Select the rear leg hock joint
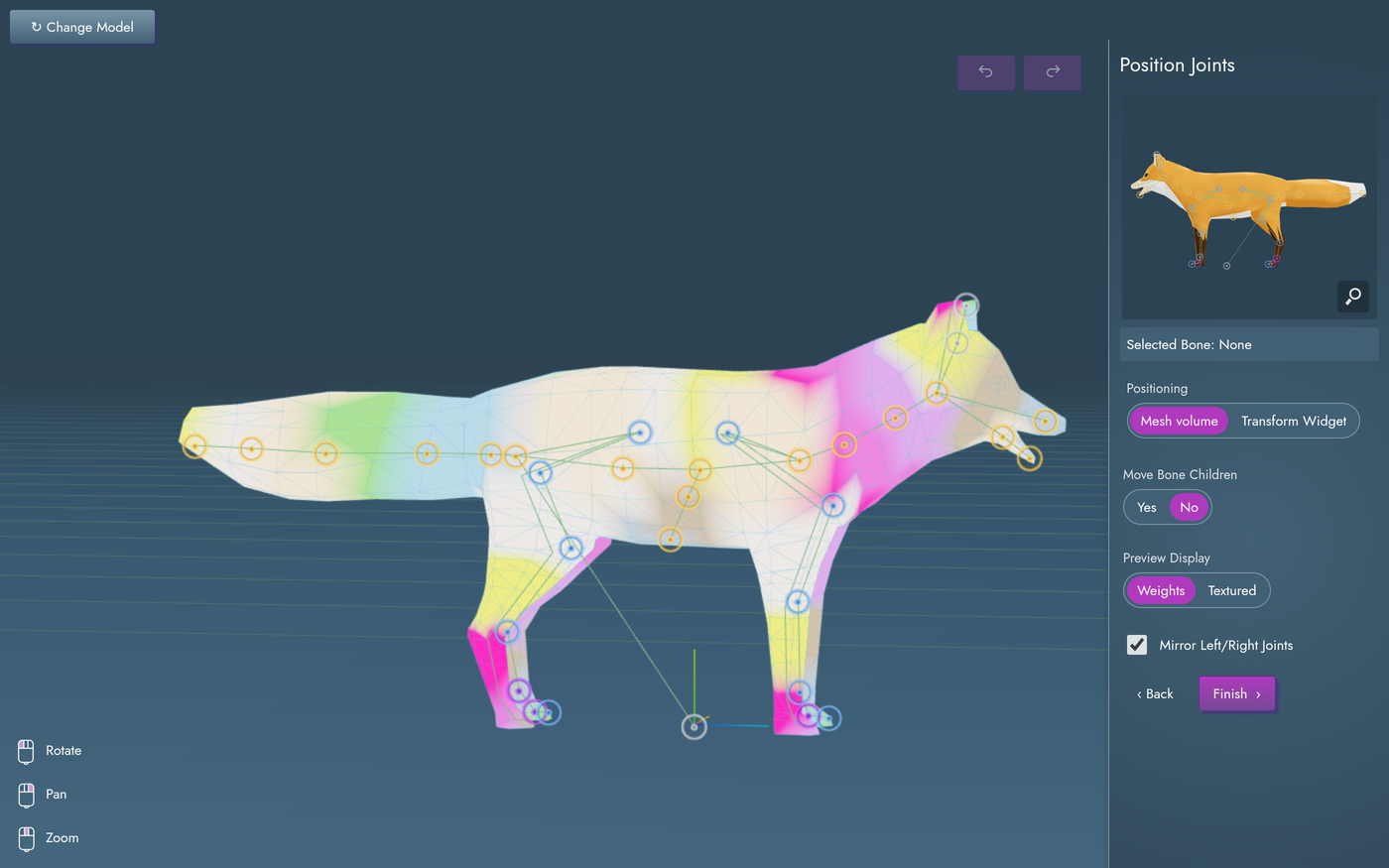Viewport: 1389px width, 868px height. coord(507,631)
